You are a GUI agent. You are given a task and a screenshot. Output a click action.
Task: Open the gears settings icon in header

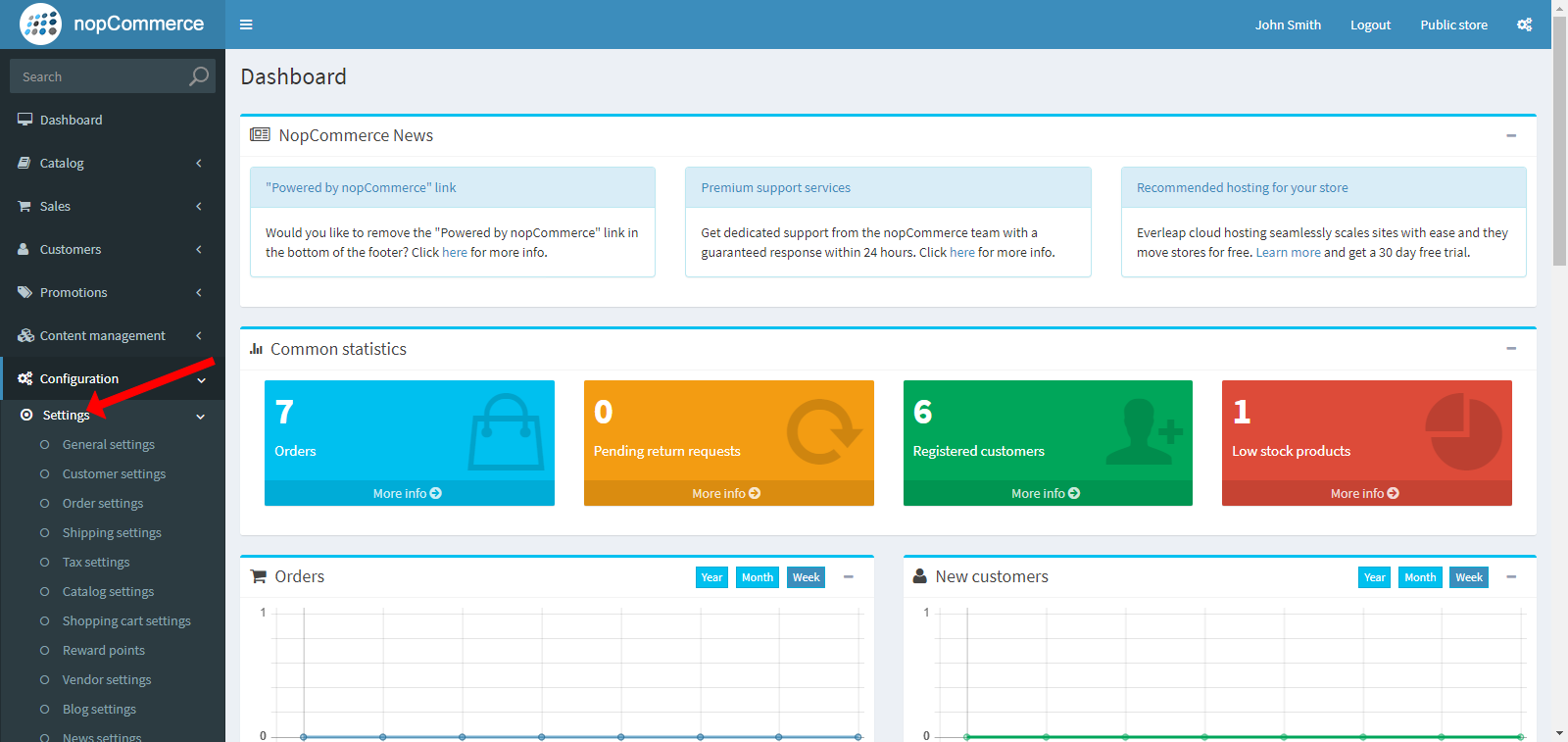1524,25
